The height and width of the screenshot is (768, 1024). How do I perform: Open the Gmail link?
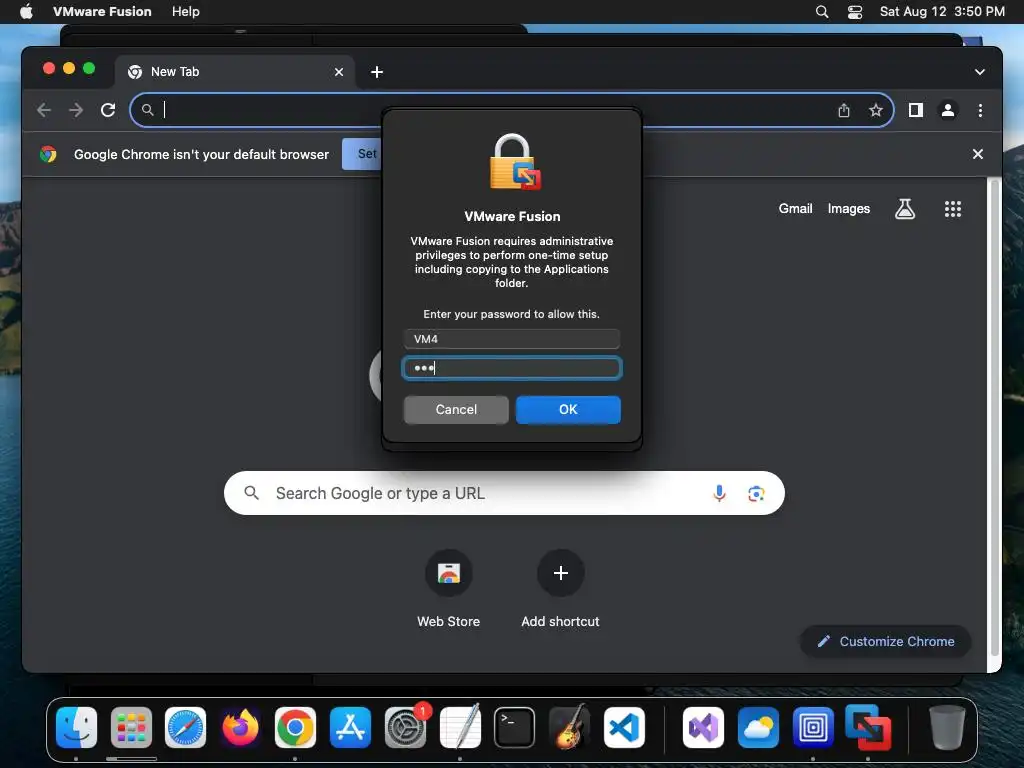click(795, 209)
